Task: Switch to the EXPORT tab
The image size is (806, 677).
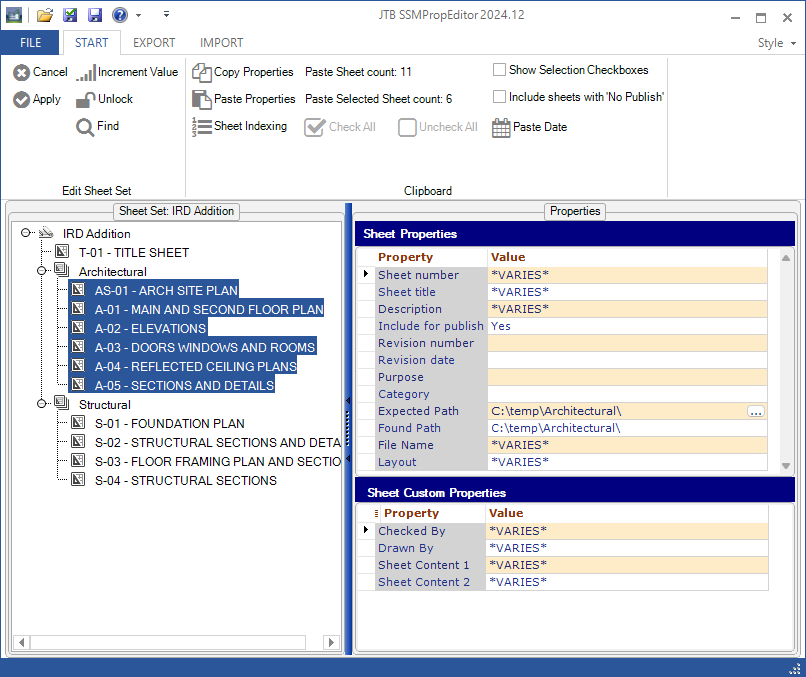Action: 154,43
